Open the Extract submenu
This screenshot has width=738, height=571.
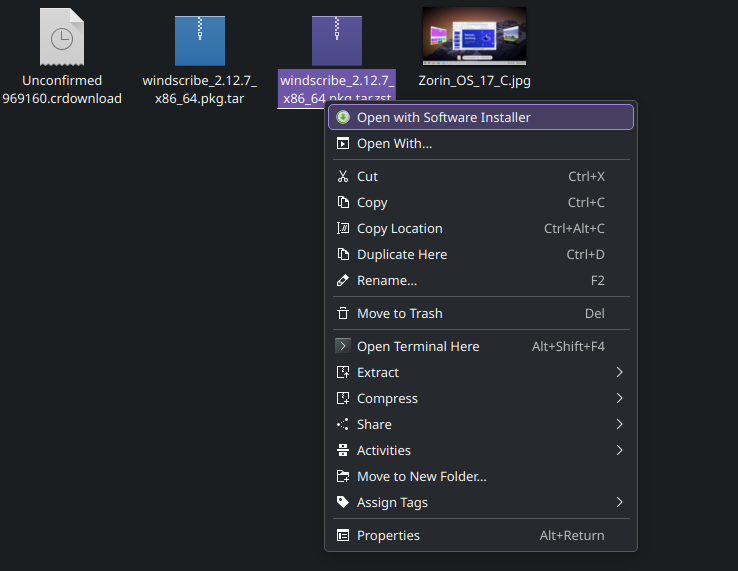(481, 372)
